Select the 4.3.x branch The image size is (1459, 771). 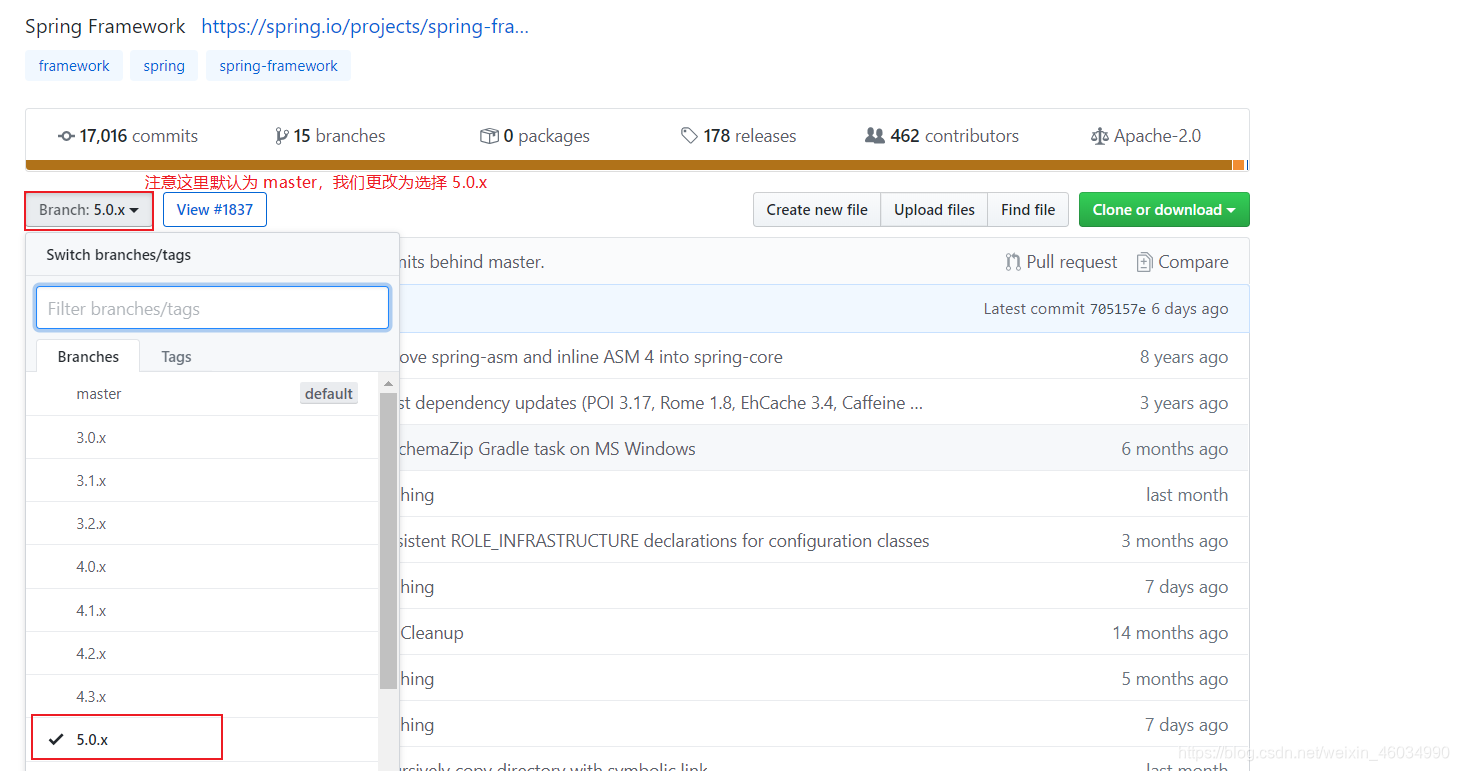[203, 696]
